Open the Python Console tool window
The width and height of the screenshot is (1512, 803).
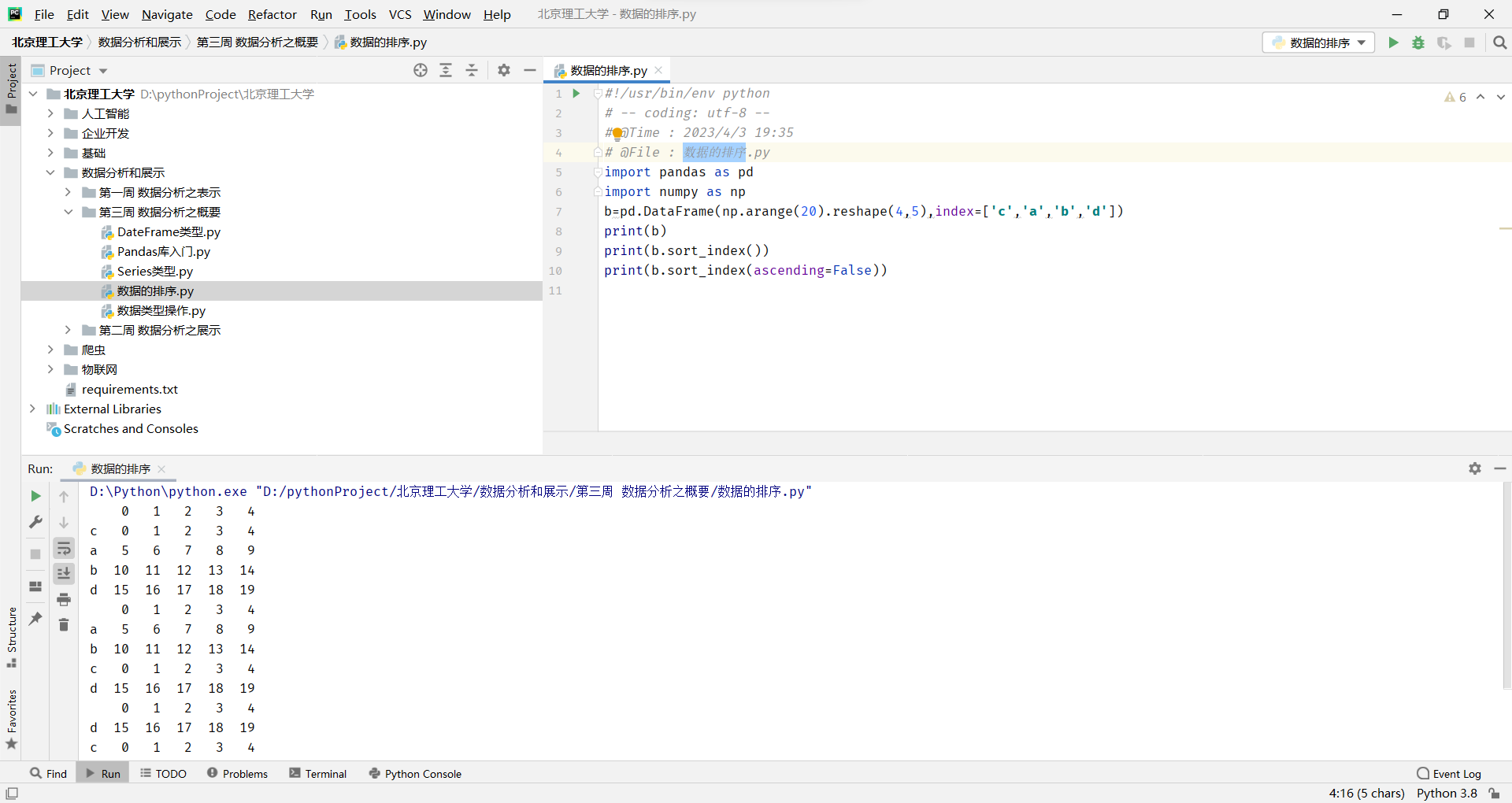click(x=415, y=774)
